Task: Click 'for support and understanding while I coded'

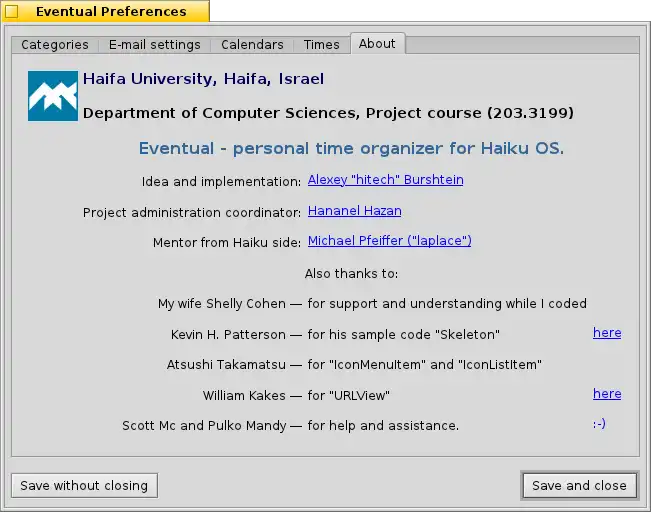Action: pos(447,304)
